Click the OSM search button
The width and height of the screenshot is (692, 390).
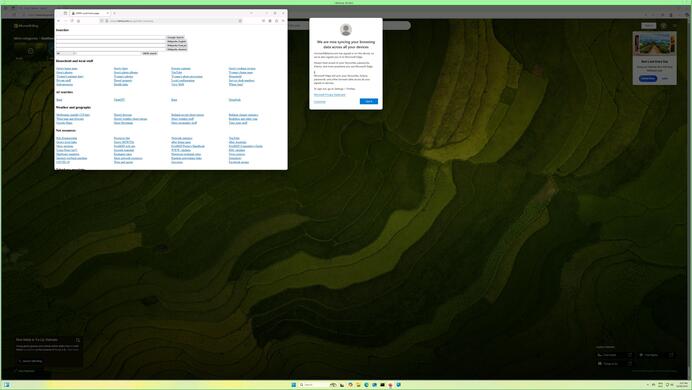point(150,53)
